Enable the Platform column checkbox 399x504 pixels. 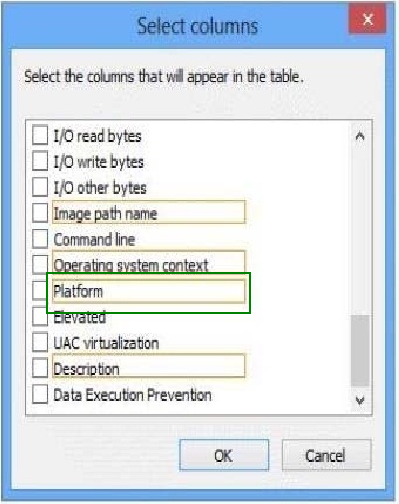tap(40, 291)
